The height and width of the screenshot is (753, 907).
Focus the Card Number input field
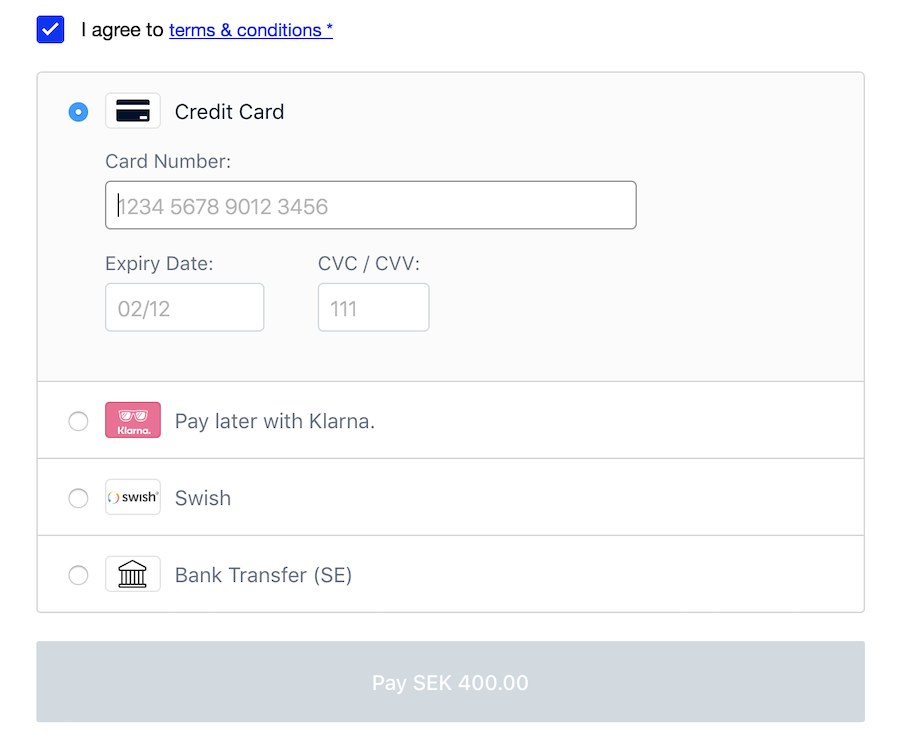point(370,206)
